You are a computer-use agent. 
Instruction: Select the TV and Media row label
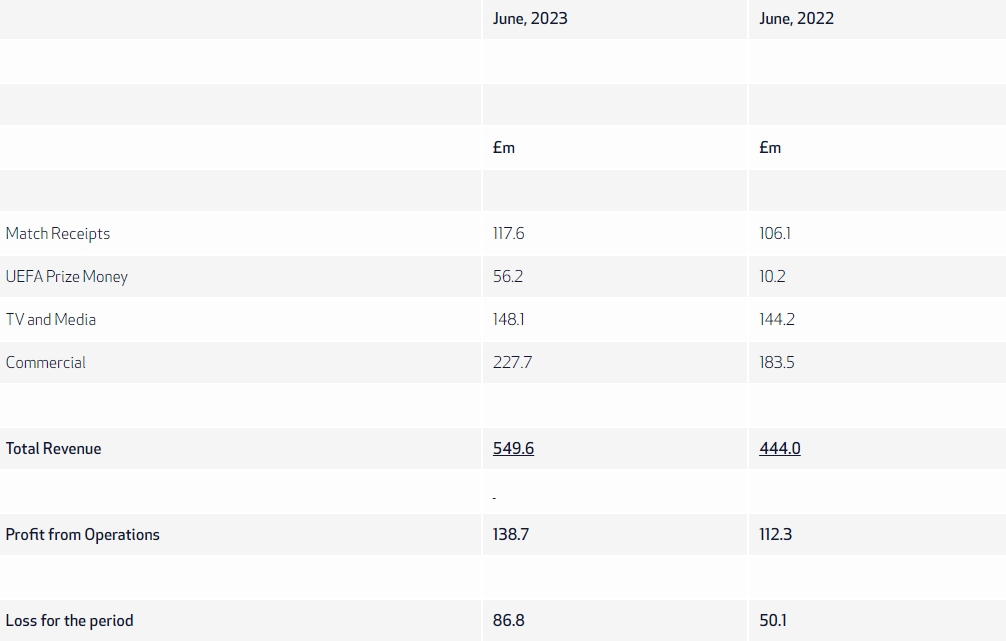point(51,319)
